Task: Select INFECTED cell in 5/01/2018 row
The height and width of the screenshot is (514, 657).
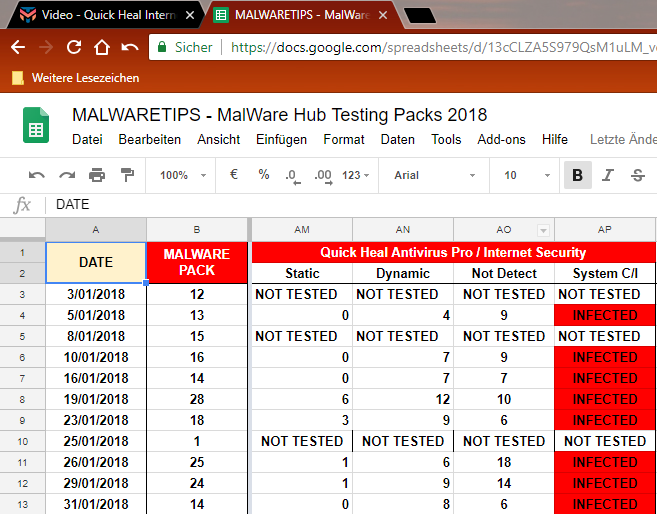Action: pyautogui.click(x=605, y=315)
